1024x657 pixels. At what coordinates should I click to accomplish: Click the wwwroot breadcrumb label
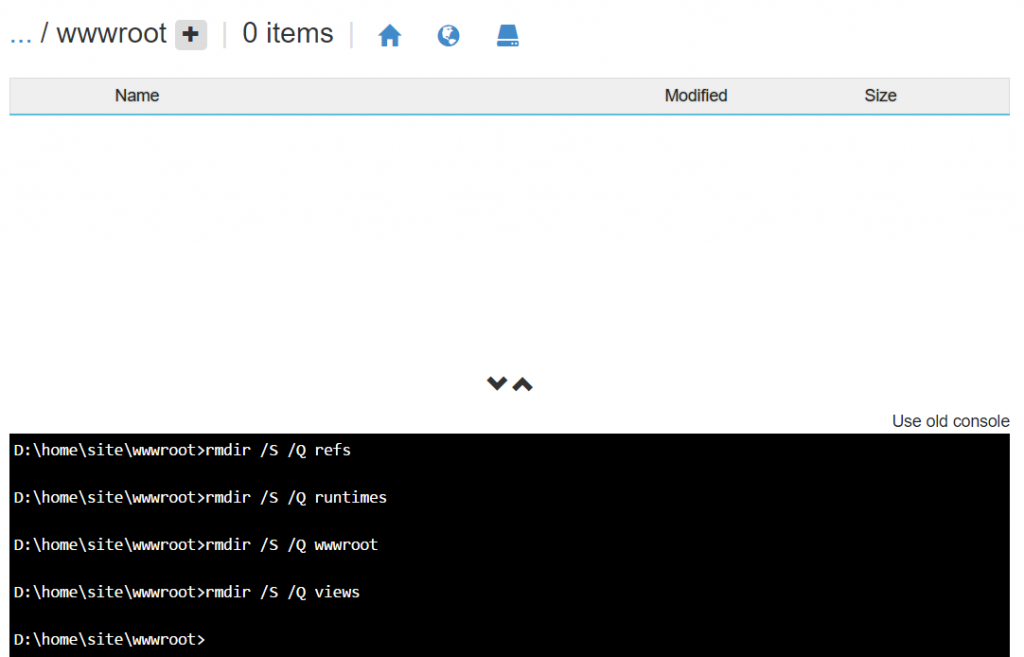[x=112, y=33]
